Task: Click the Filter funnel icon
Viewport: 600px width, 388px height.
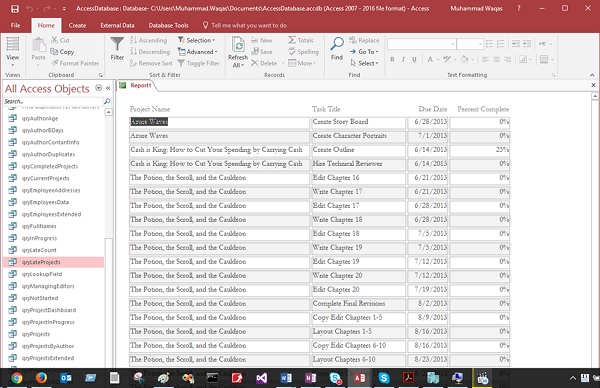Action: (x=117, y=44)
